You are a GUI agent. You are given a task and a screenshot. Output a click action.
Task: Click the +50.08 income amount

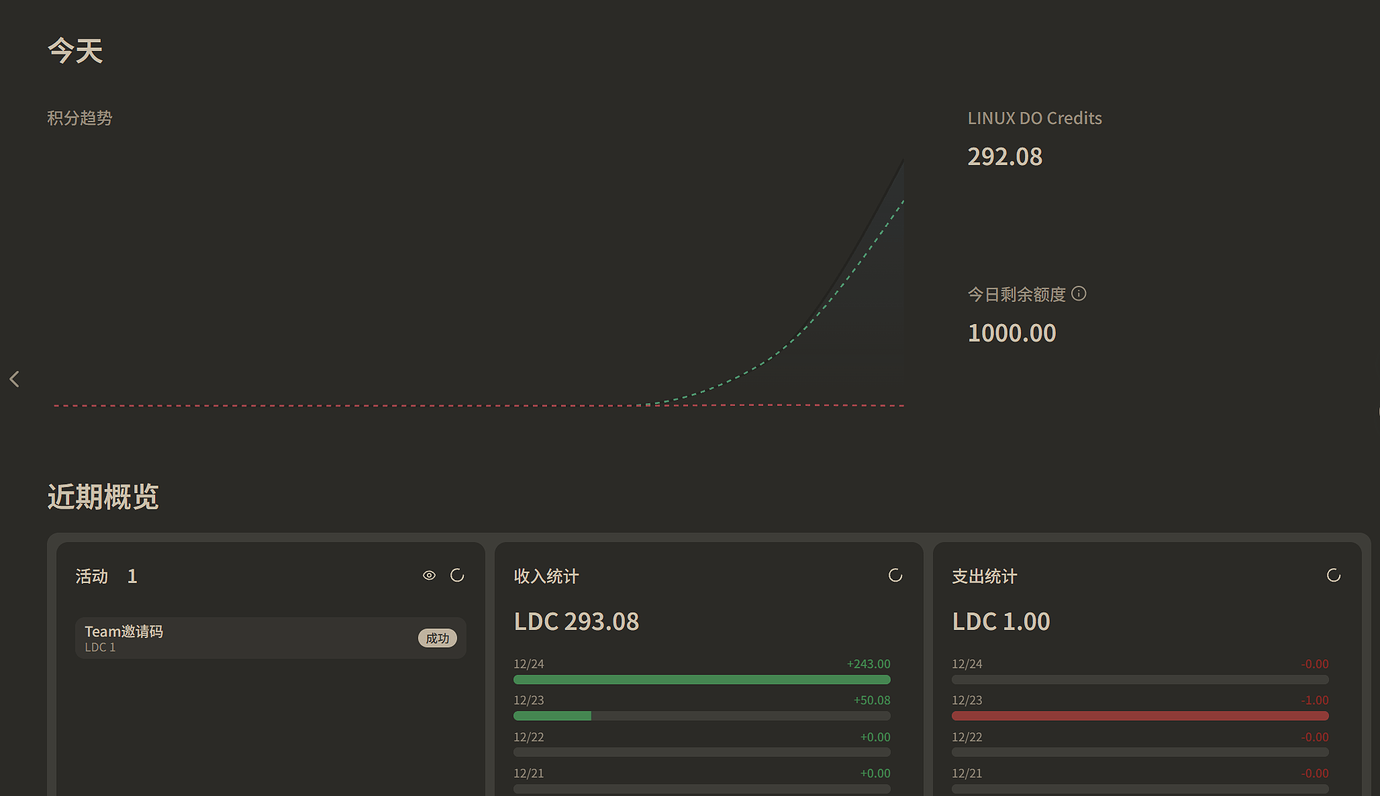tap(871, 700)
